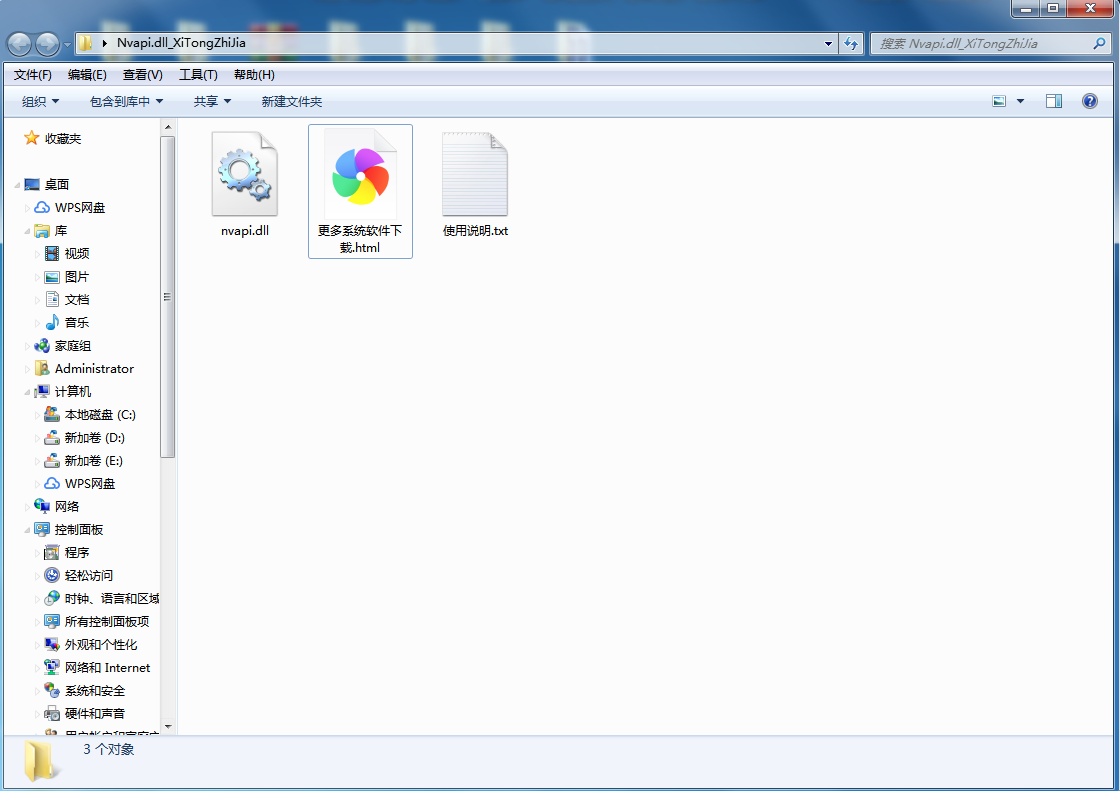Open the 工具(T) menu
Image resolution: width=1120 pixels, height=791 pixels.
(x=198, y=74)
